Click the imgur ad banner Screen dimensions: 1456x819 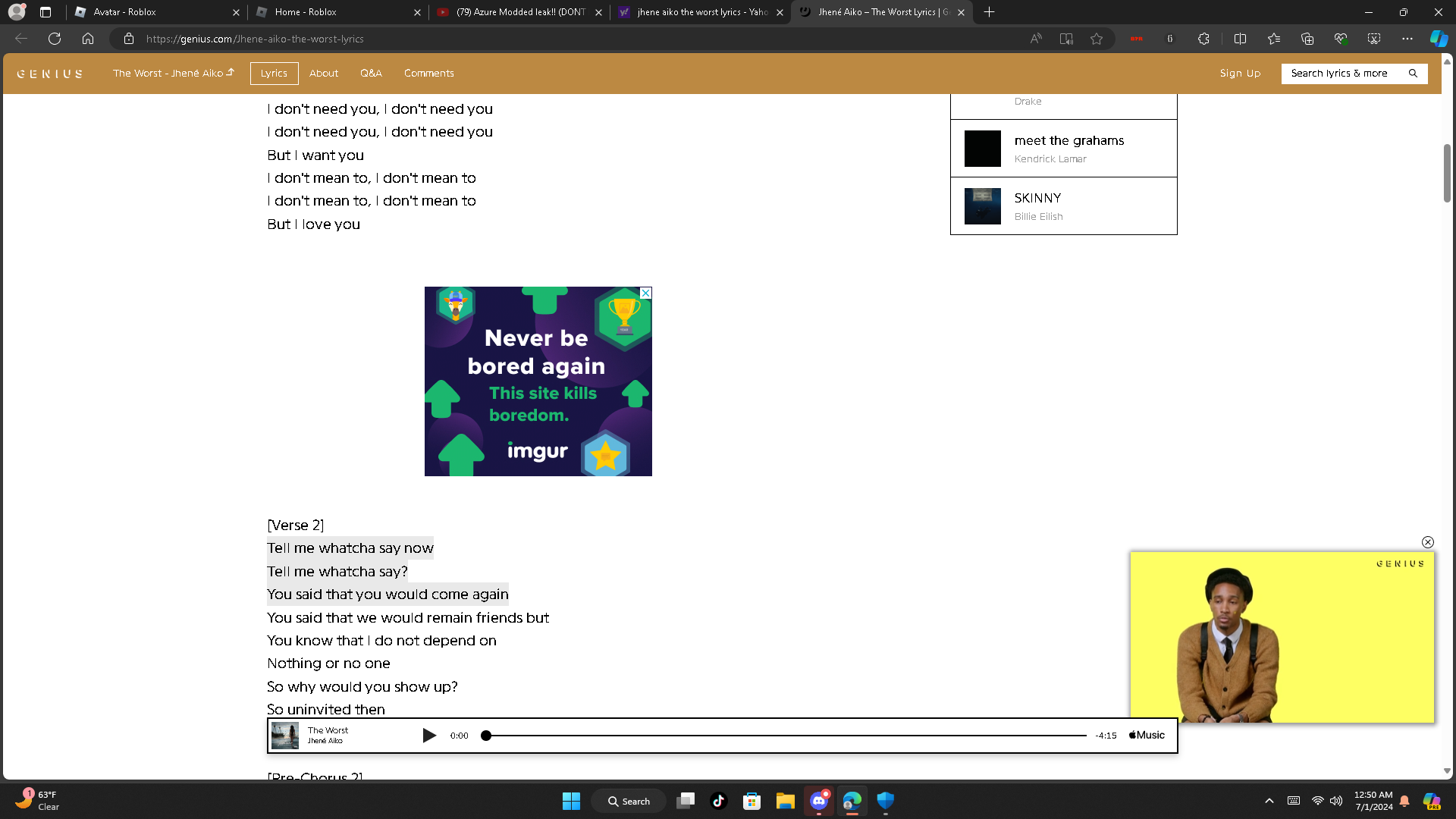[x=538, y=381]
